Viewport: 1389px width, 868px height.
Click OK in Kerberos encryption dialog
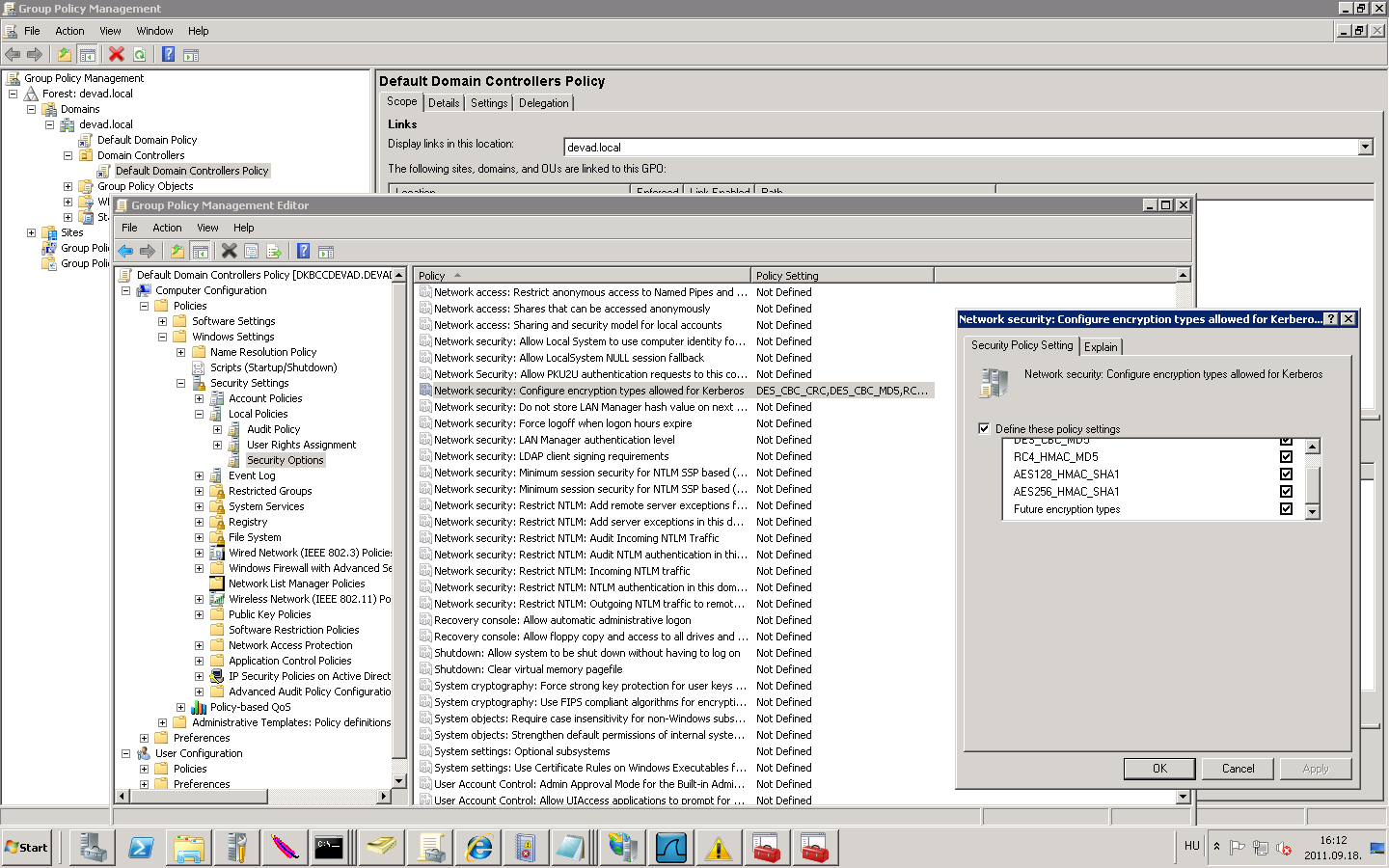pyautogui.click(x=1159, y=769)
